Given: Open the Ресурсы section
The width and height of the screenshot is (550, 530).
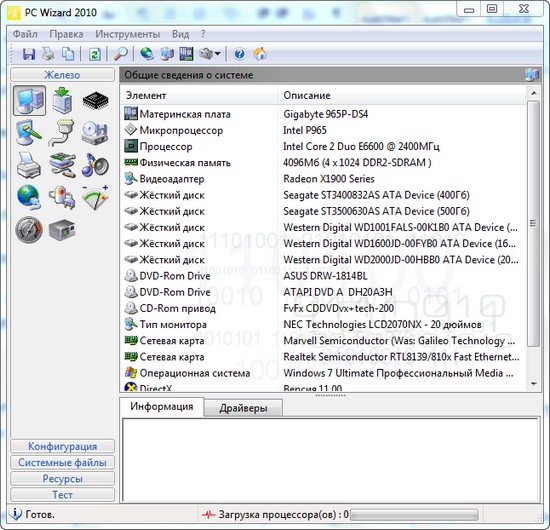Looking at the screenshot, I should [x=62, y=478].
